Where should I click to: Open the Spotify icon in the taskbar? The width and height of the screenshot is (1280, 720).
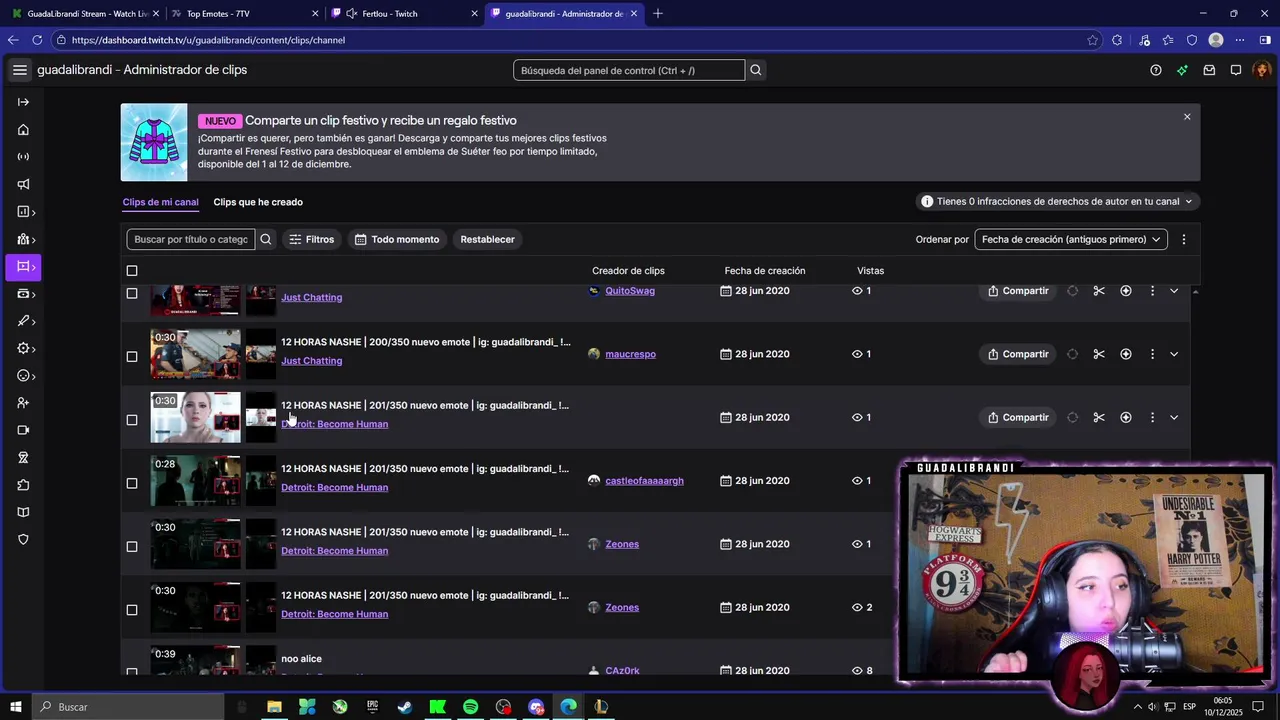click(470, 707)
